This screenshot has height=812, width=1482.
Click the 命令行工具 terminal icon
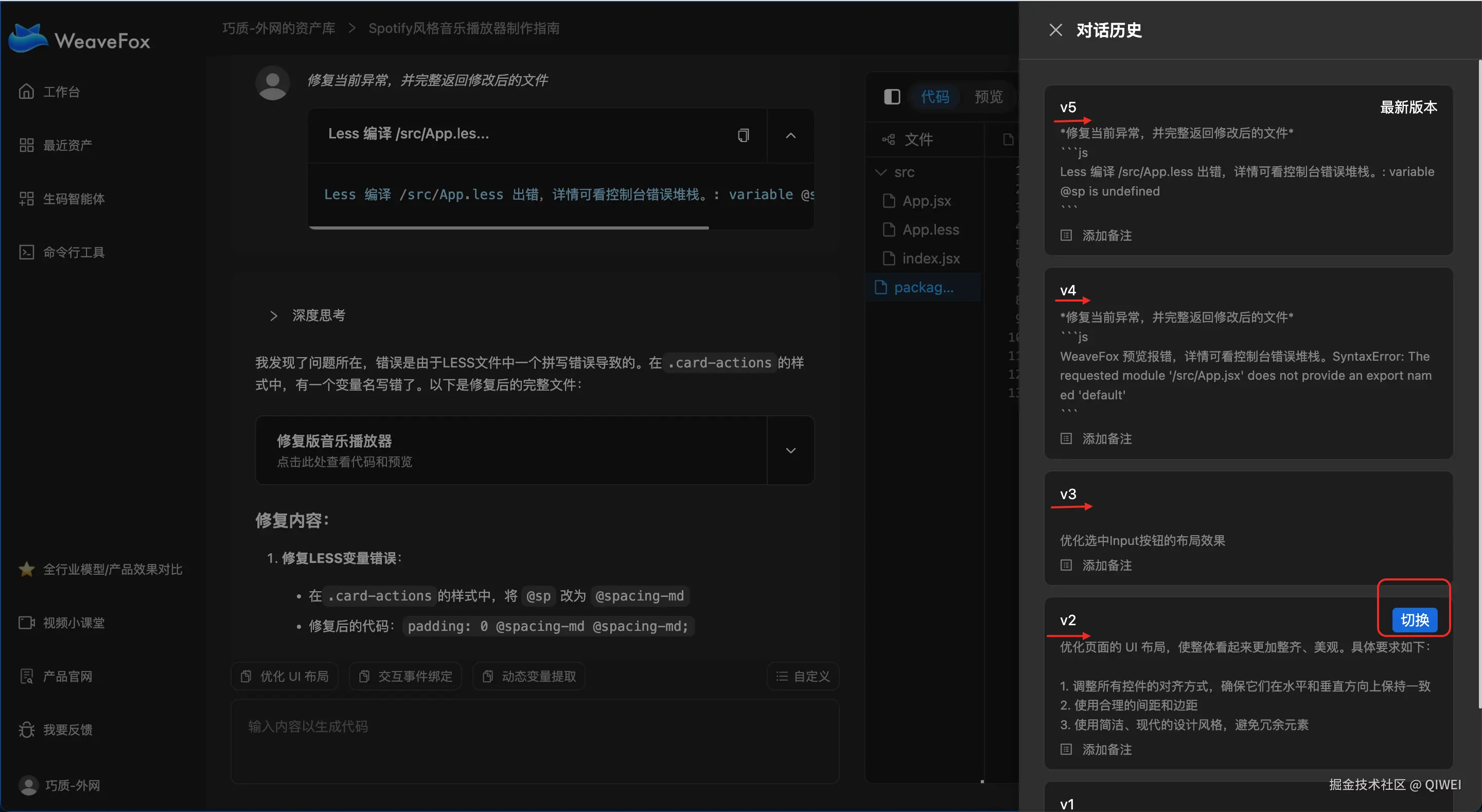click(26, 252)
